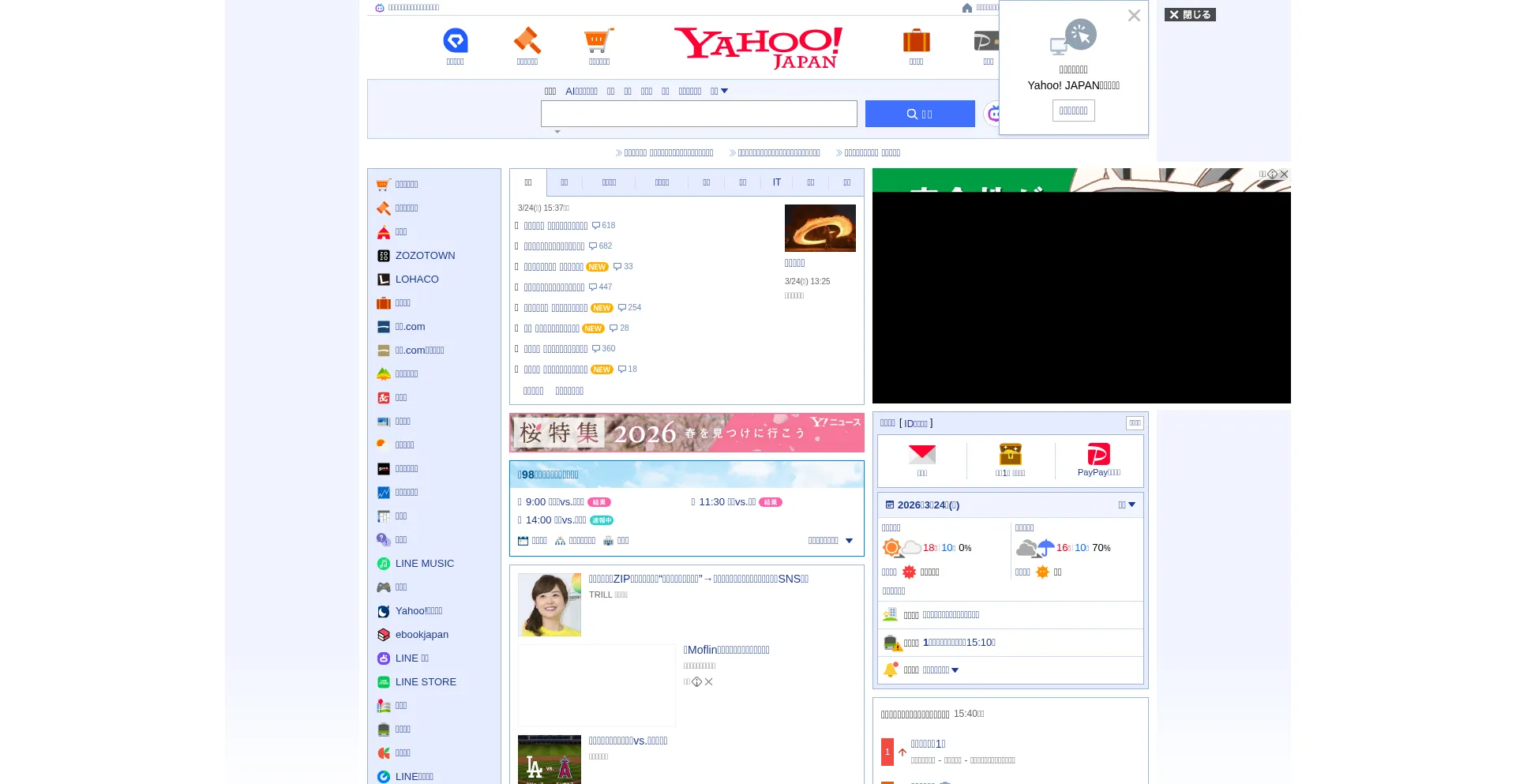
Task: Open the LA vs Angels baseball thumbnail
Action: click(550, 760)
